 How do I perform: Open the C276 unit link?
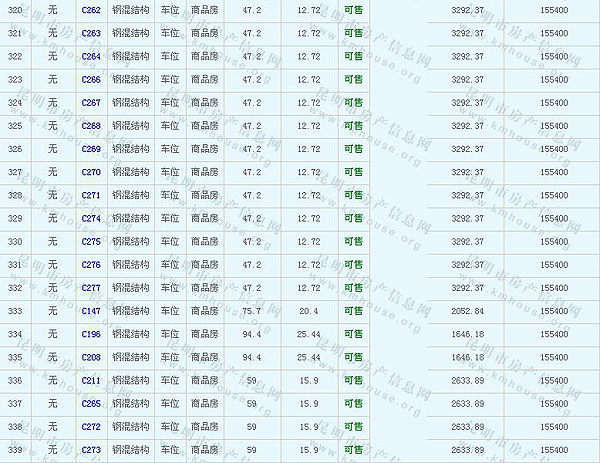tap(91, 264)
